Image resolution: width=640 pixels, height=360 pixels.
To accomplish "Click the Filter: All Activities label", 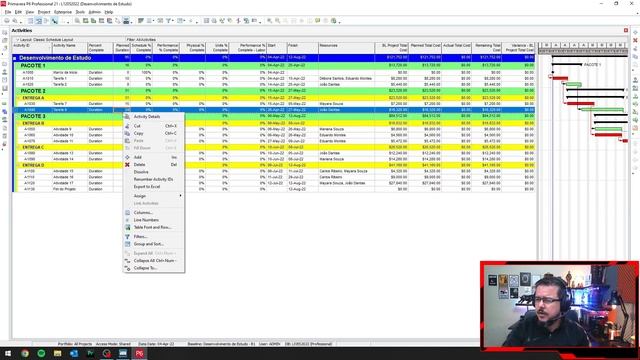I will (141, 40).
